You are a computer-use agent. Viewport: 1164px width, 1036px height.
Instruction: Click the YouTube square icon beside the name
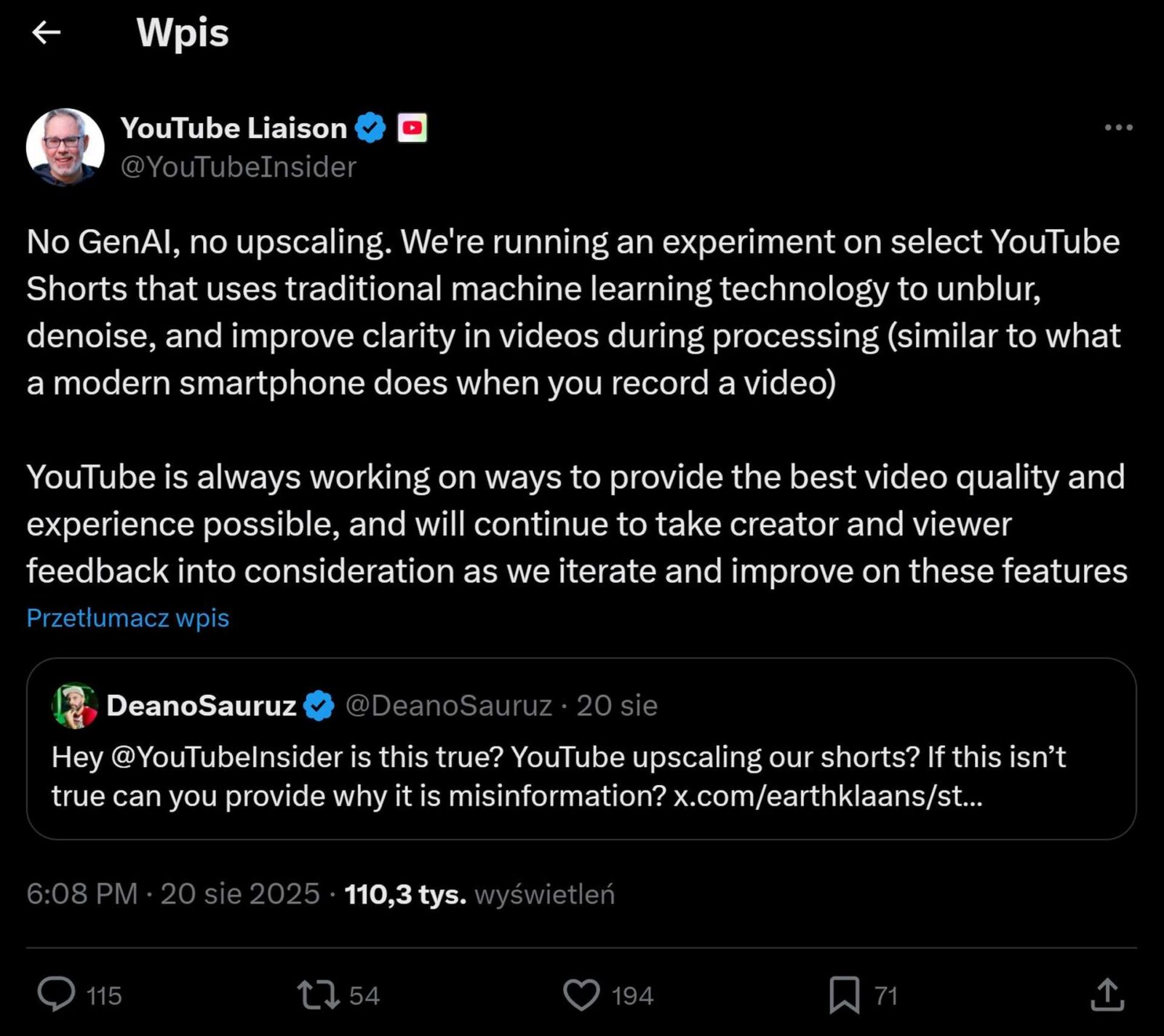411,127
